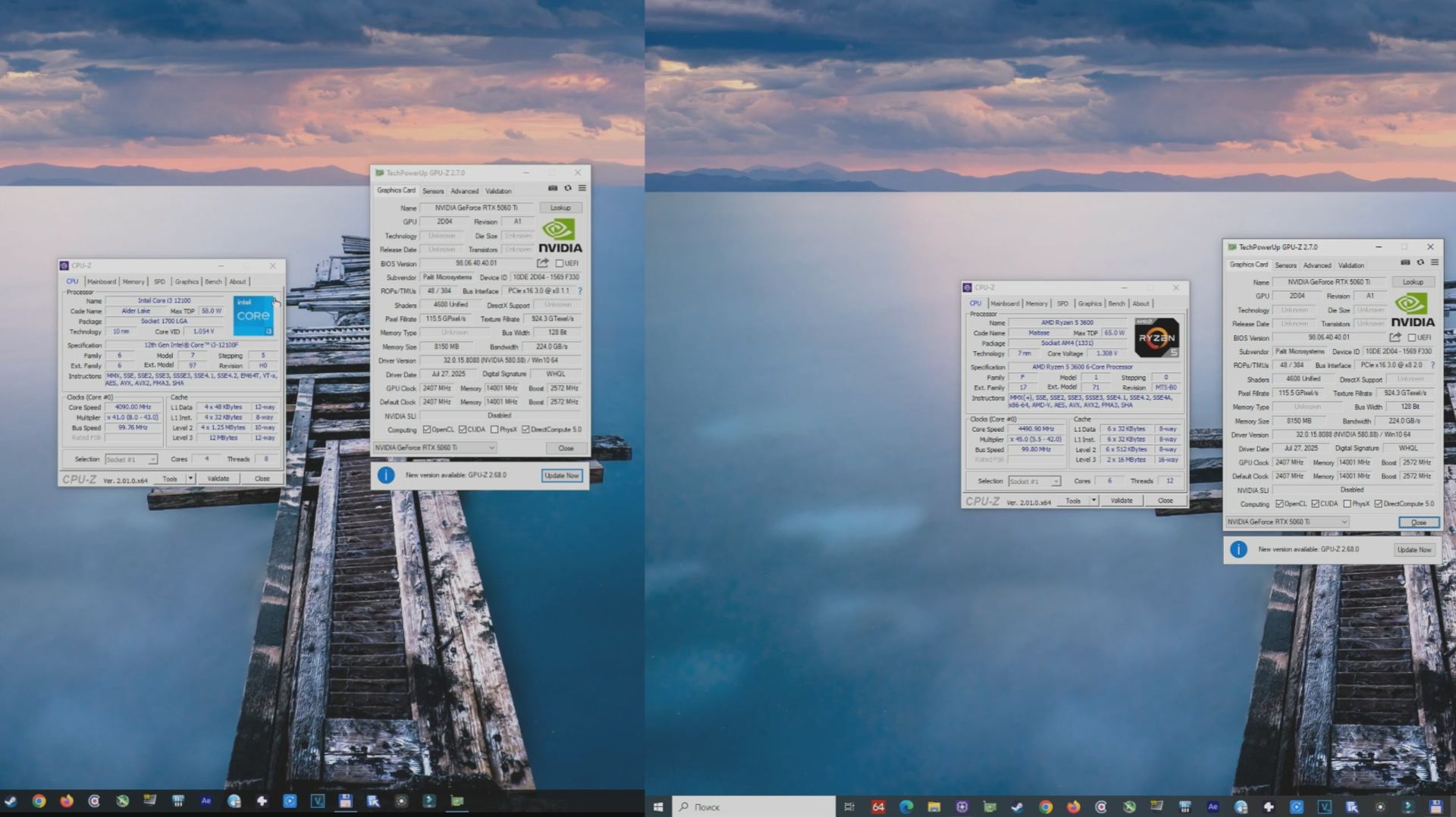Viewport: 1456px width, 817px height.
Task: Click the bus interface question mark beside PCIe x8 1.1
Action: [x=580, y=291]
